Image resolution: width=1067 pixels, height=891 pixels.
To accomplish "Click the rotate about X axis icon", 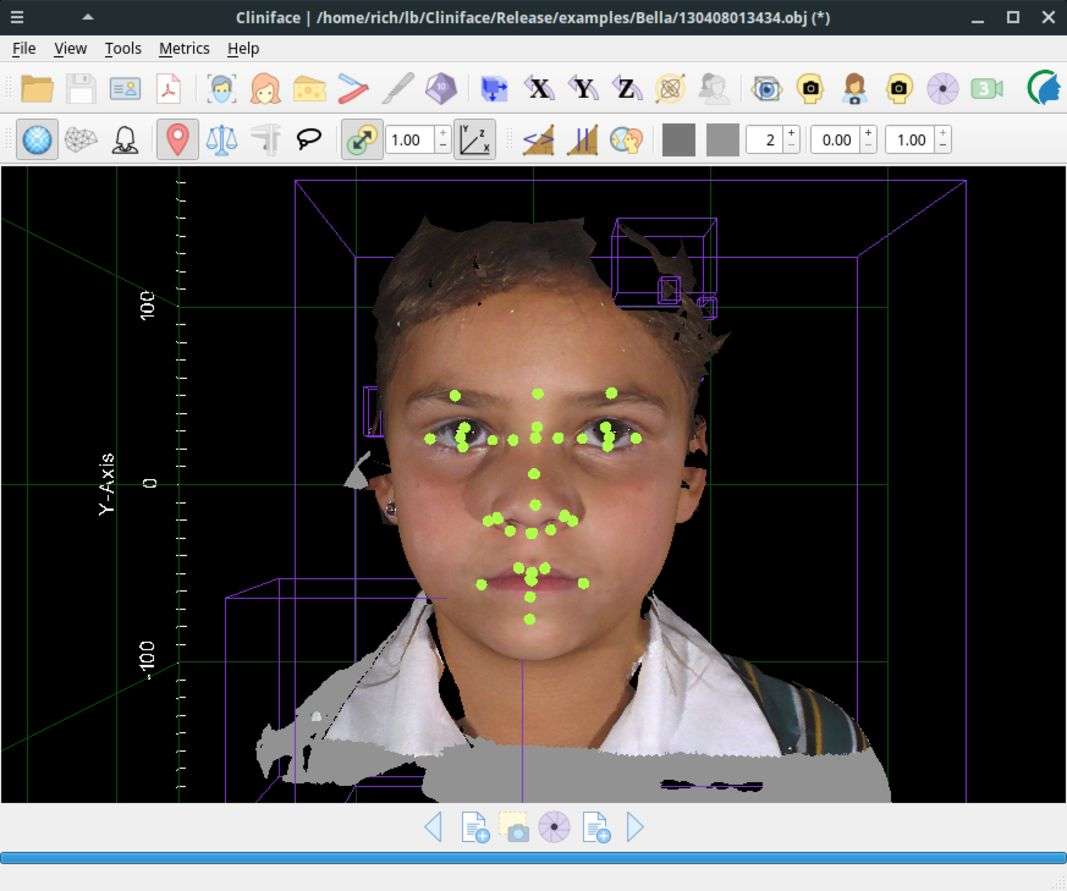I will pos(539,89).
